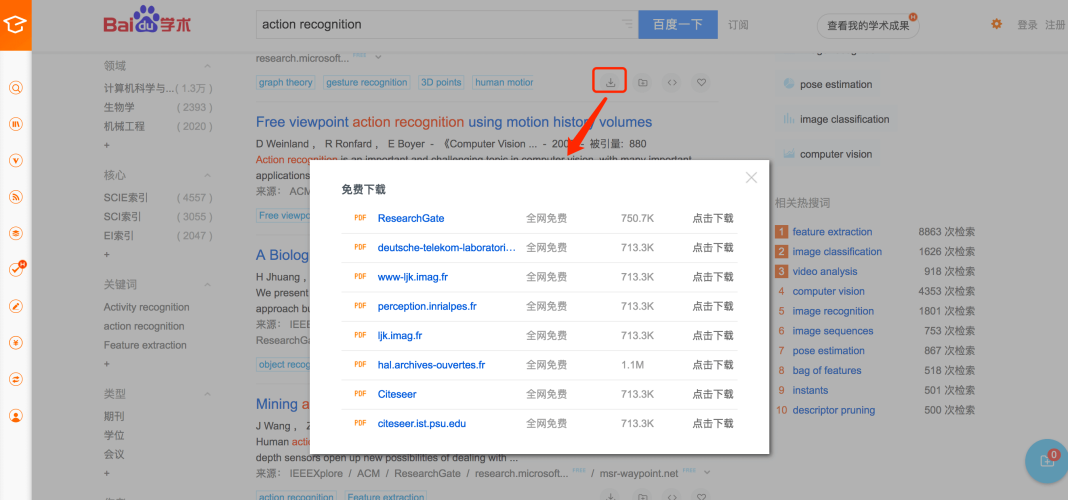Open the library shelf icon in left sidebar
The height and width of the screenshot is (500, 1068).
16,124
